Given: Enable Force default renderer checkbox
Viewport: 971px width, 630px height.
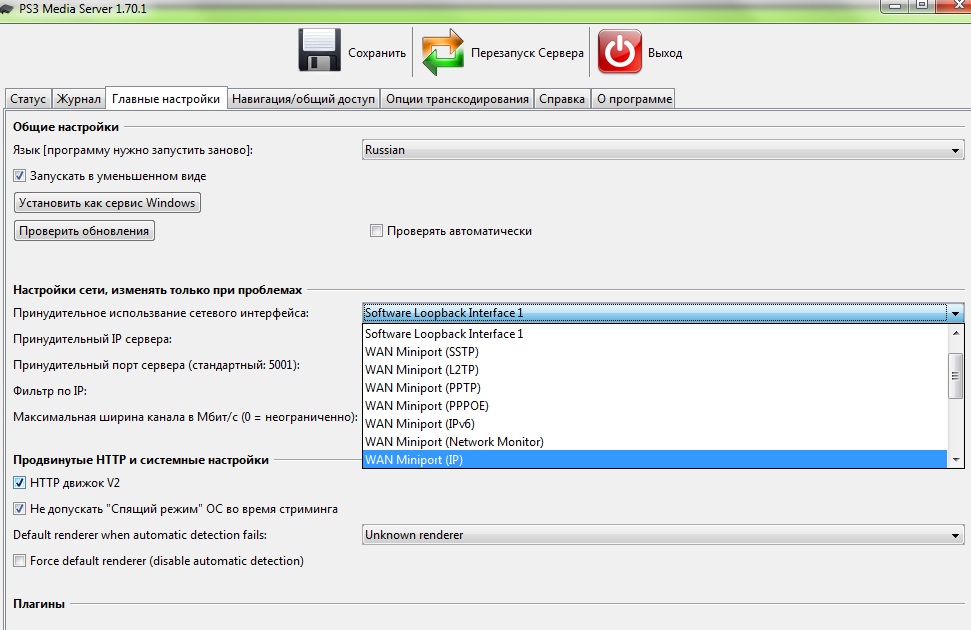Looking at the screenshot, I should 20,561.
